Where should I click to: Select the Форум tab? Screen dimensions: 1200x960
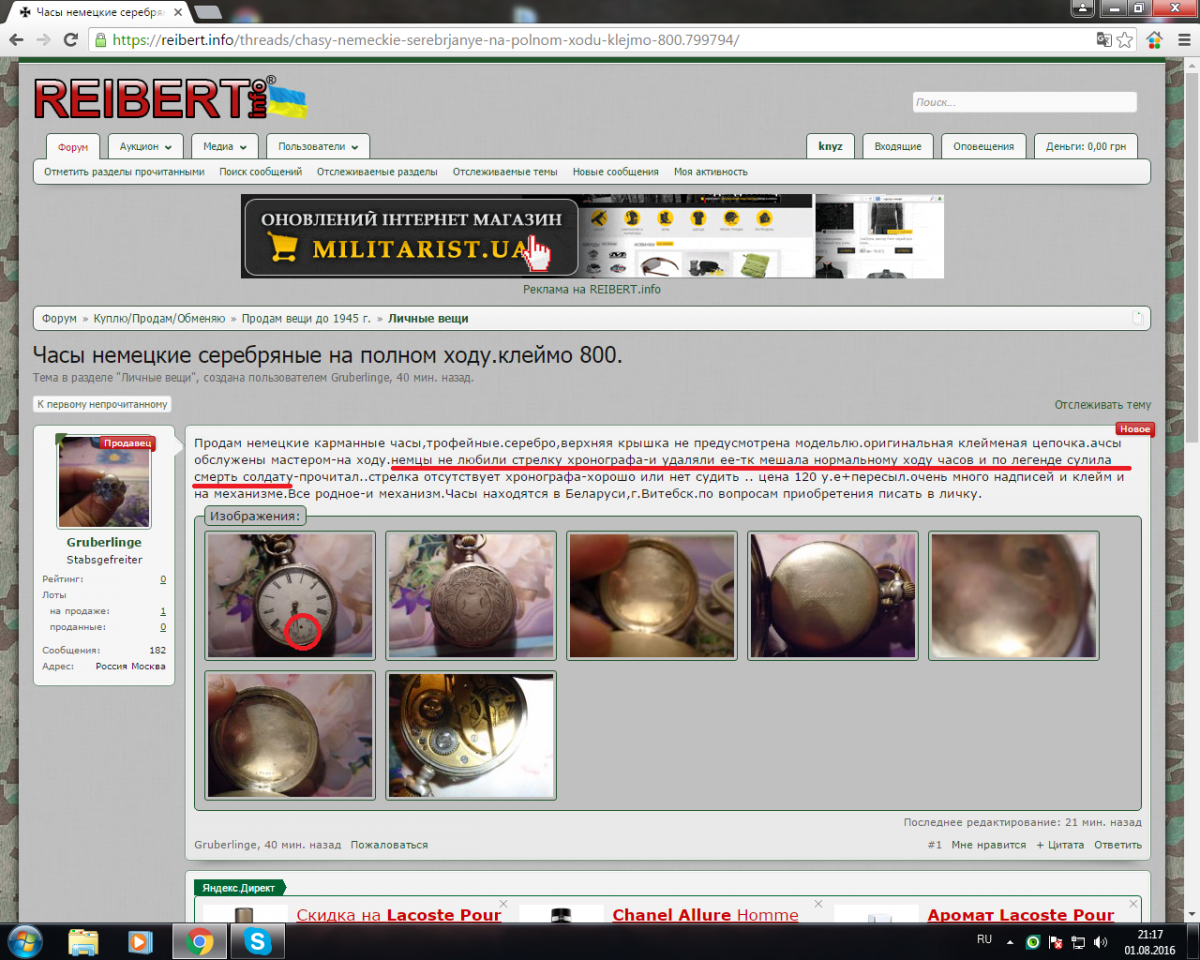(73, 147)
